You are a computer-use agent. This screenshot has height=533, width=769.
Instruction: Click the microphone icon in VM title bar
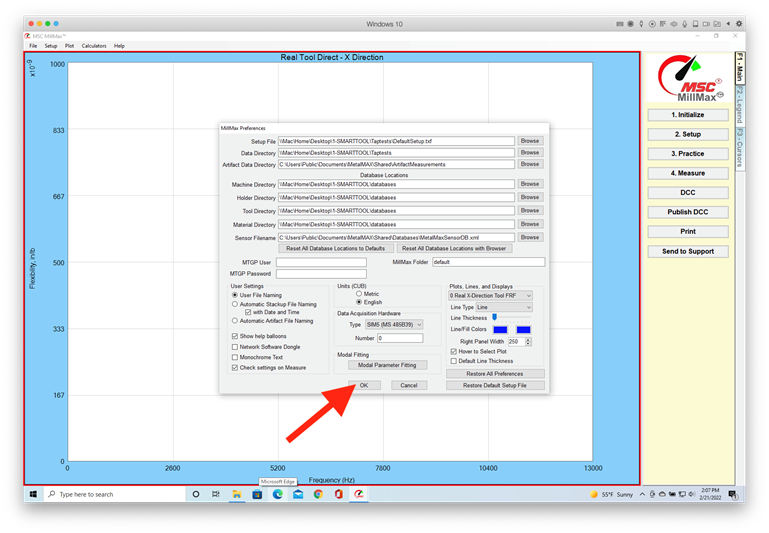[x=685, y=24]
